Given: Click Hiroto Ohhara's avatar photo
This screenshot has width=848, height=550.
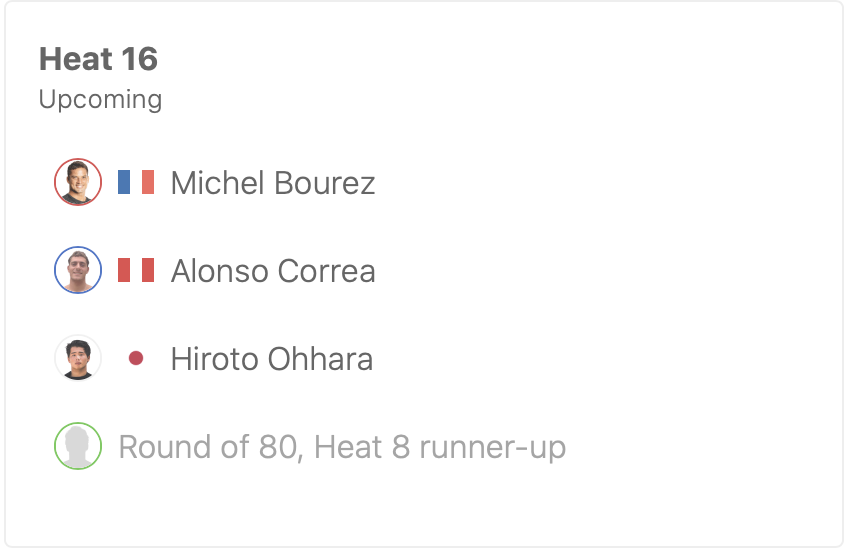Looking at the screenshot, I should (78, 358).
